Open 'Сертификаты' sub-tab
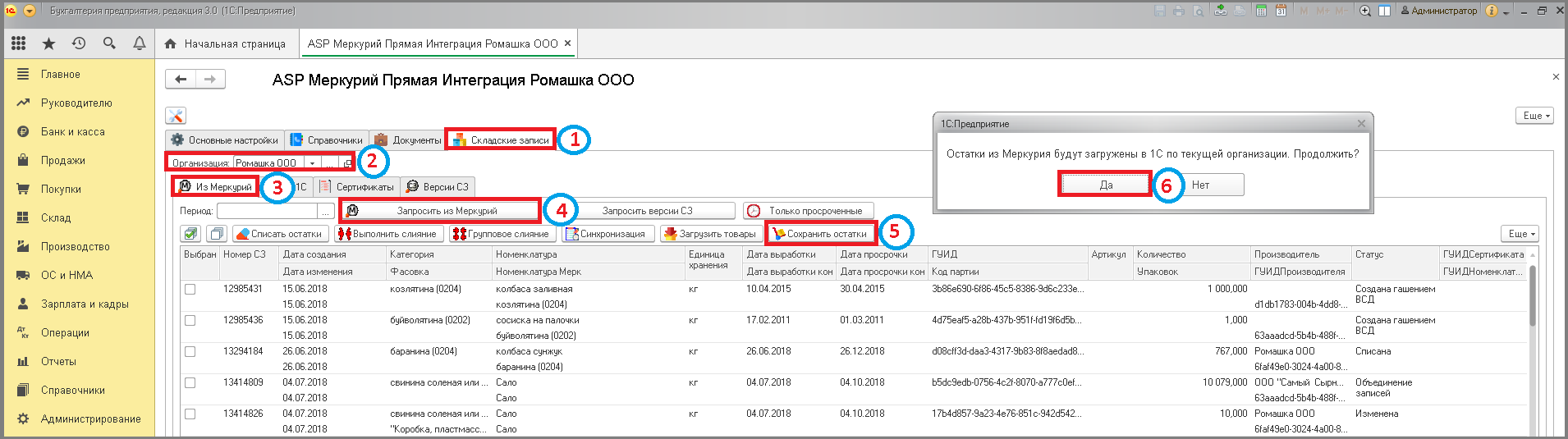The image size is (1568, 439). (357, 187)
